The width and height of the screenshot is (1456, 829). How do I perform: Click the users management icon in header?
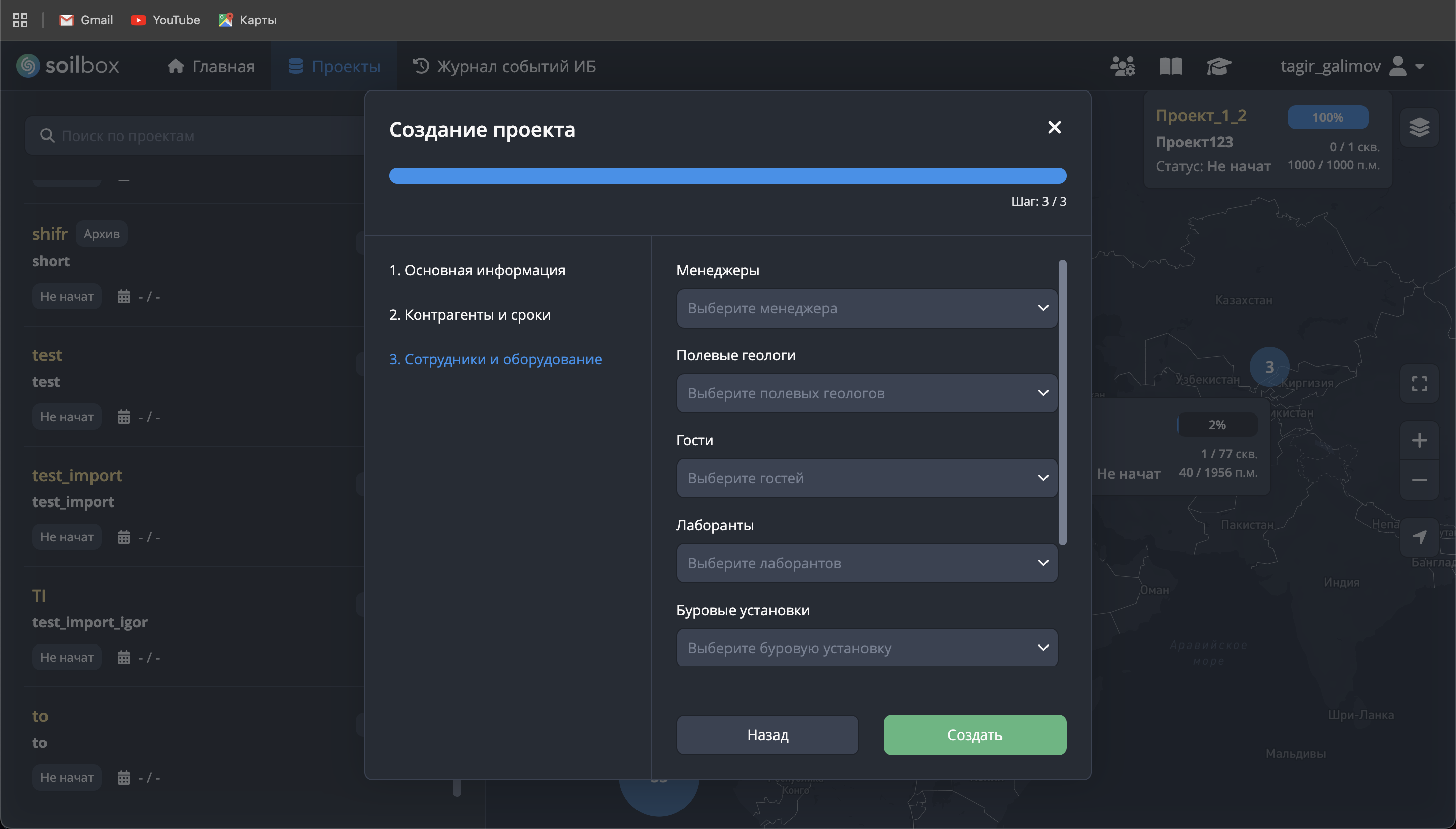[x=1122, y=66]
